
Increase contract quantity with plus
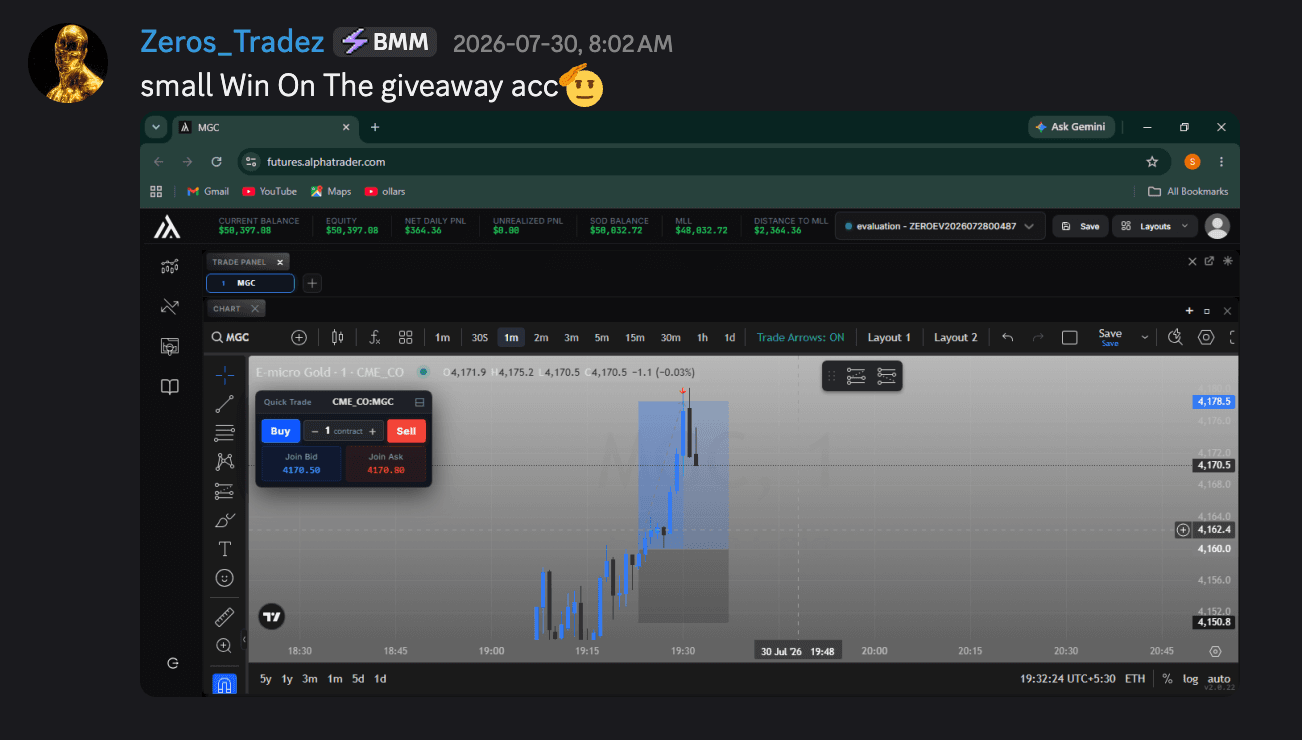tap(372, 431)
